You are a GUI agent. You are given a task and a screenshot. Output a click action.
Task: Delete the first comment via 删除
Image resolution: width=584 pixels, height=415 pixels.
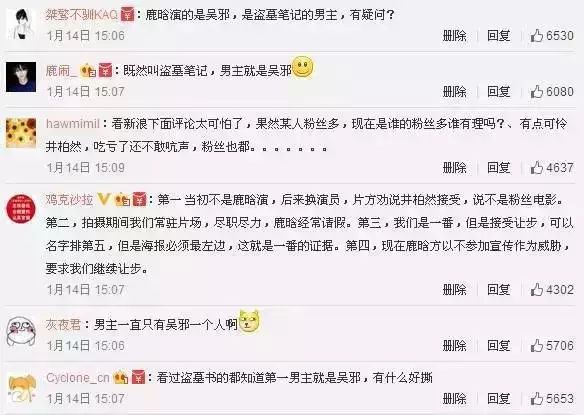(x=454, y=36)
